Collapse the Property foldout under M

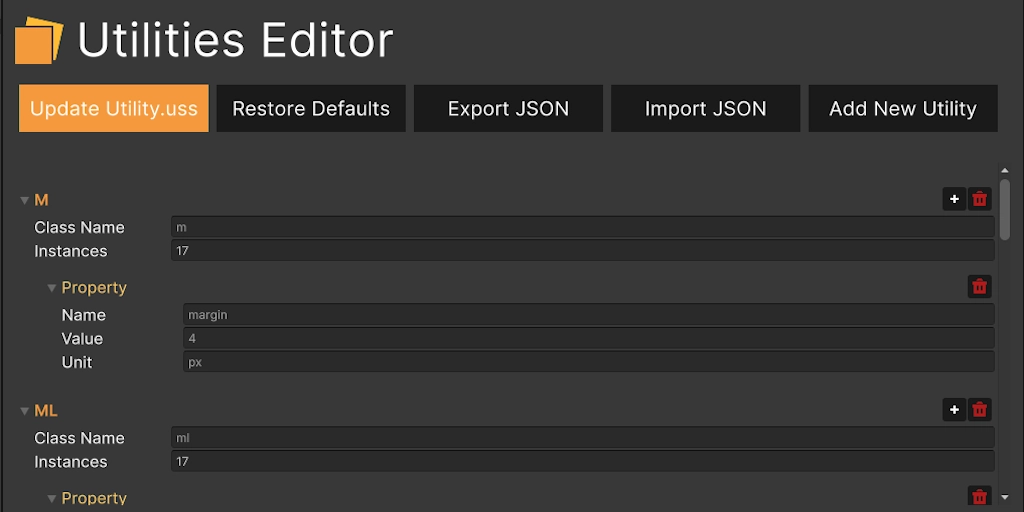(x=52, y=288)
